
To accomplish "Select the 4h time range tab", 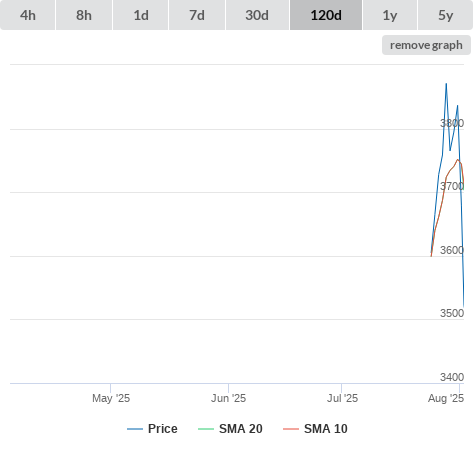I will click(x=28, y=15).
